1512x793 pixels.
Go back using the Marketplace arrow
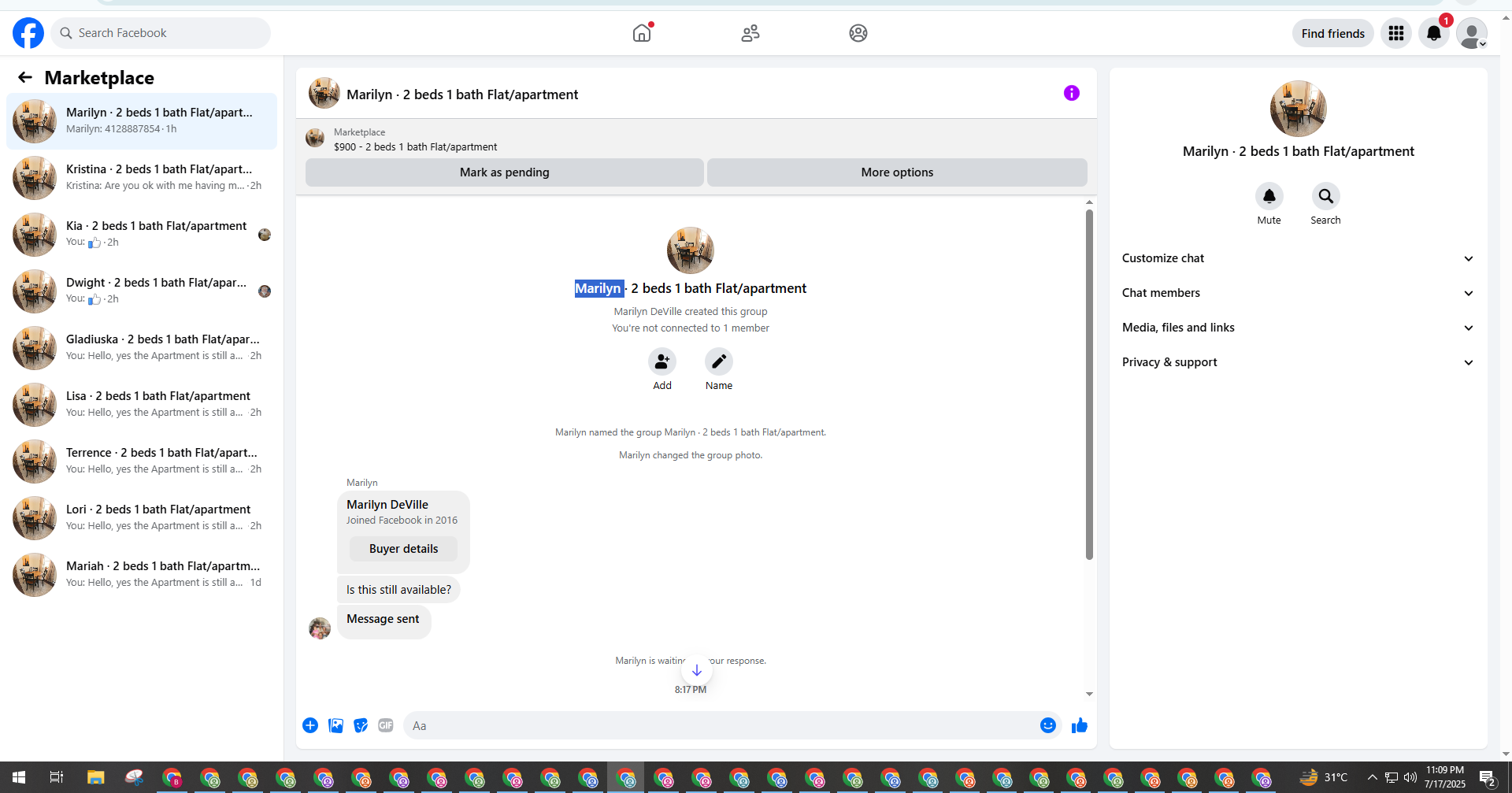(25, 77)
